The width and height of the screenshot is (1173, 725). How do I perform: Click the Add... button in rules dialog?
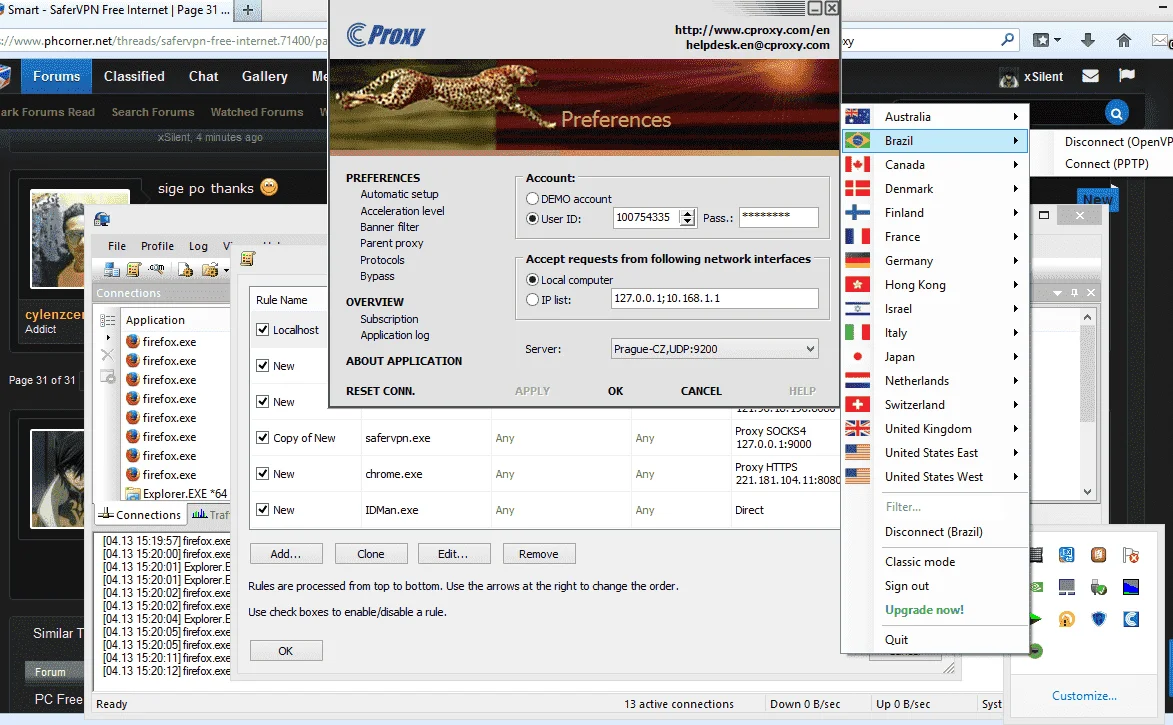286,554
